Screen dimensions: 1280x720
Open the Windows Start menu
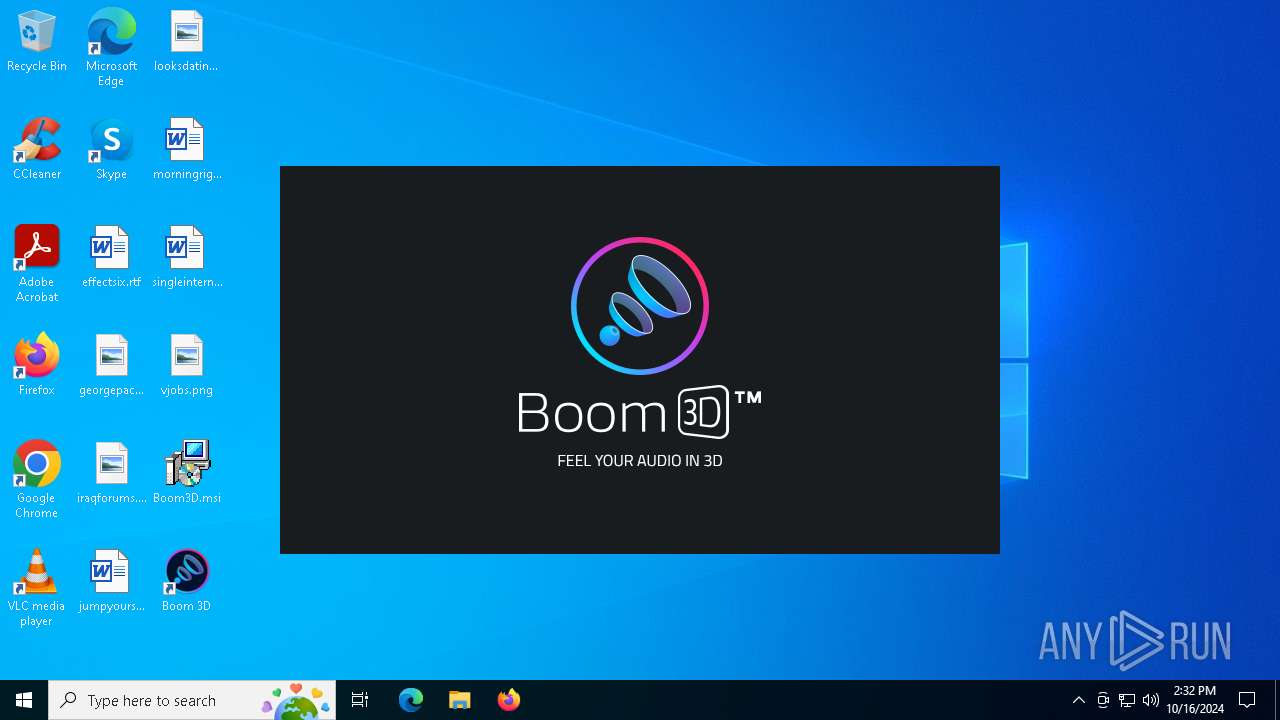(x=24, y=700)
